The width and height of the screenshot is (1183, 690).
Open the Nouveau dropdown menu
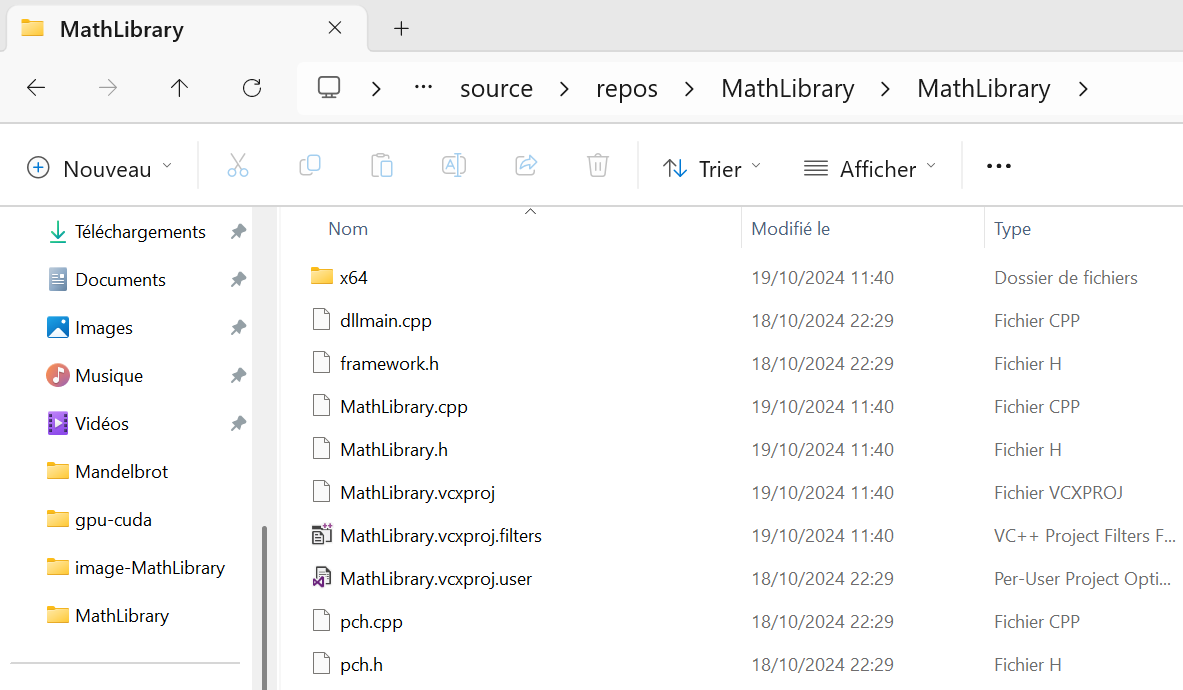99,168
